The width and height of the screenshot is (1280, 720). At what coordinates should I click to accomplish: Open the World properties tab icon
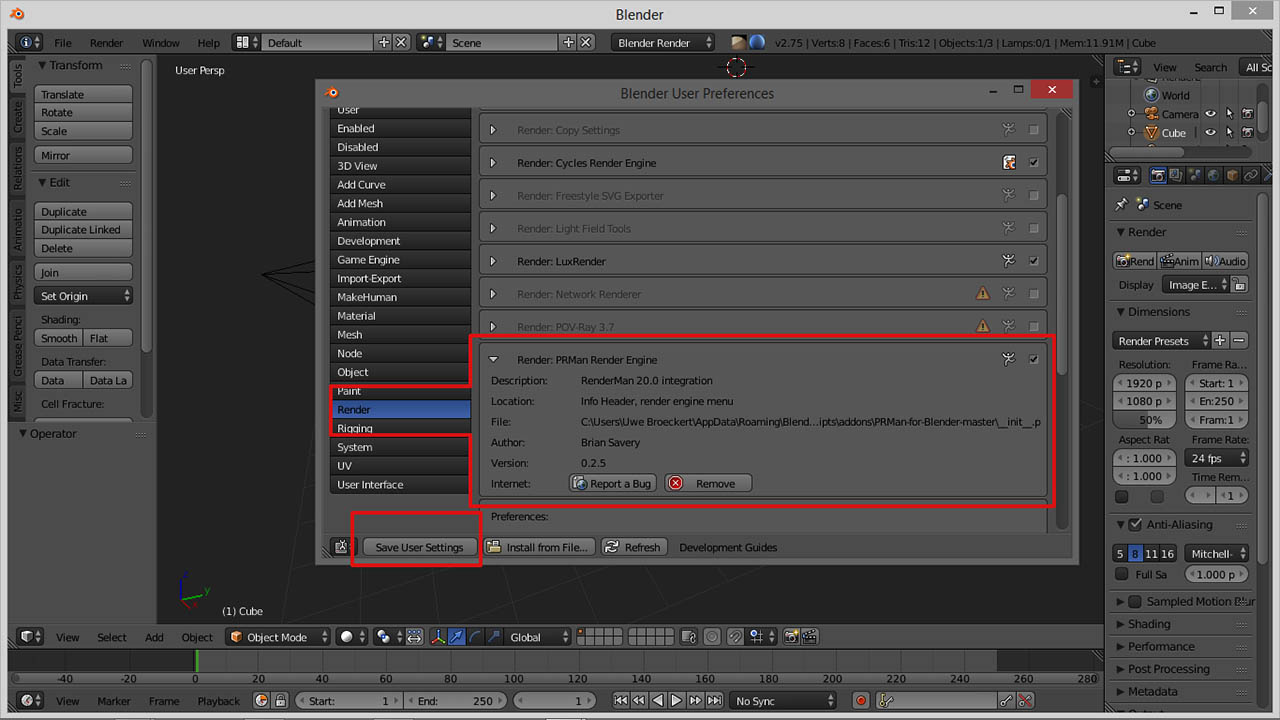pos(1213,176)
